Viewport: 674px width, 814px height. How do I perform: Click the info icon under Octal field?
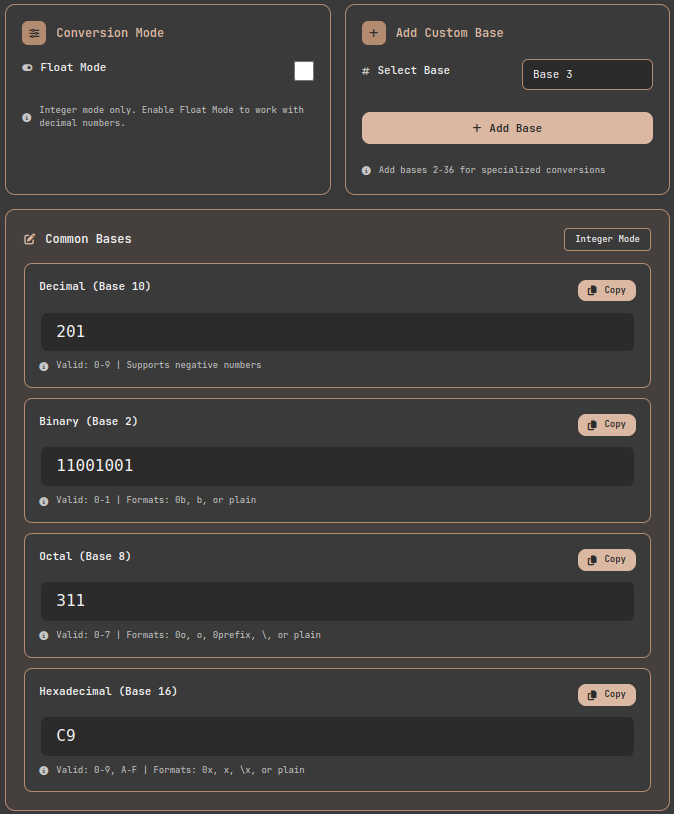[44, 635]
